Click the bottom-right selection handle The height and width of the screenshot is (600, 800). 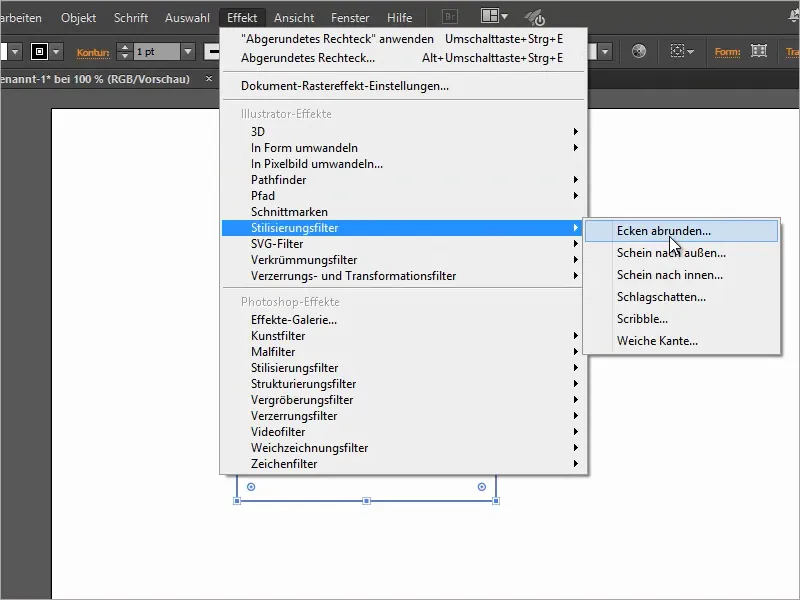496,501
